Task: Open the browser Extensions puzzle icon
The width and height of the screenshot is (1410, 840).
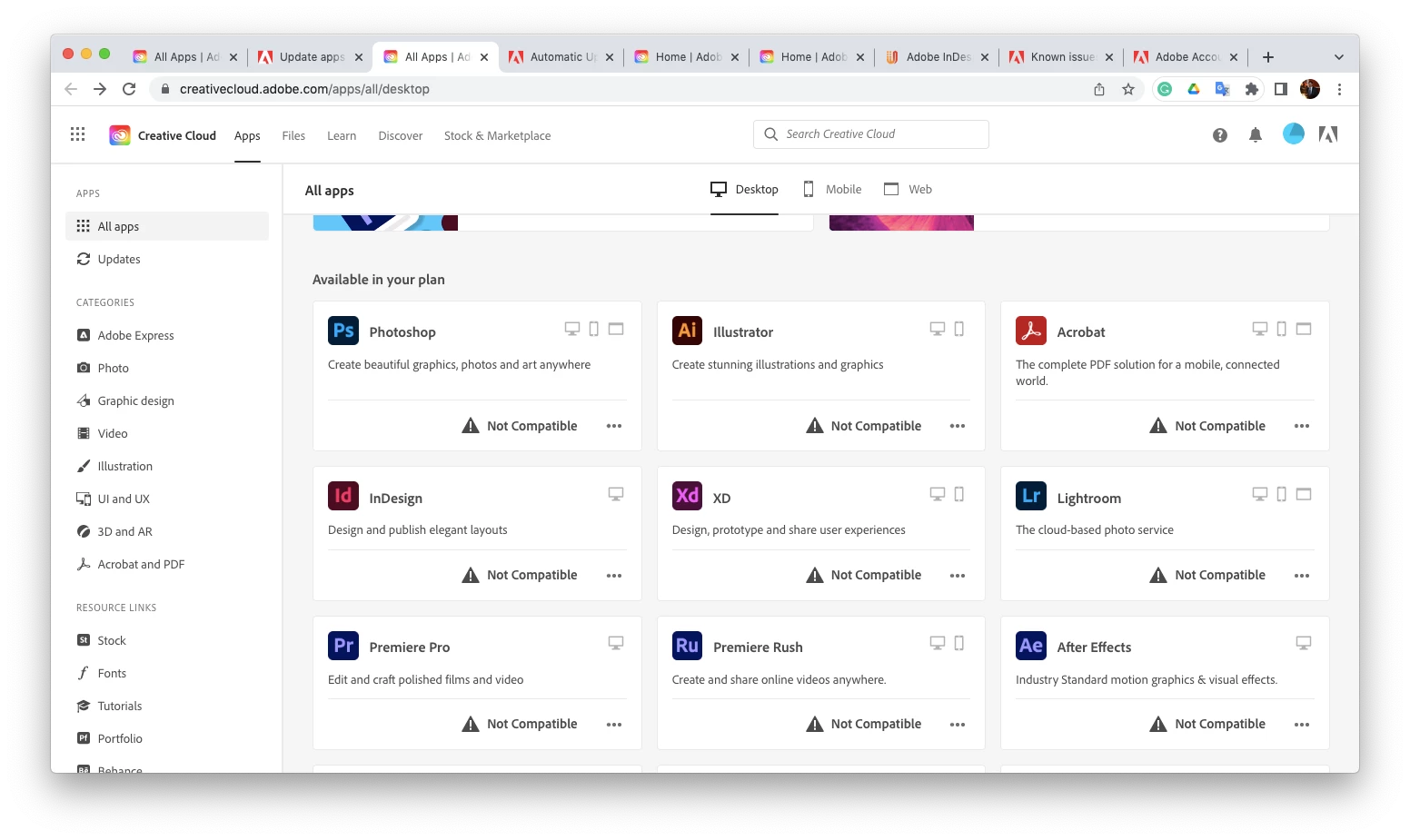Action: point(1252,89)
